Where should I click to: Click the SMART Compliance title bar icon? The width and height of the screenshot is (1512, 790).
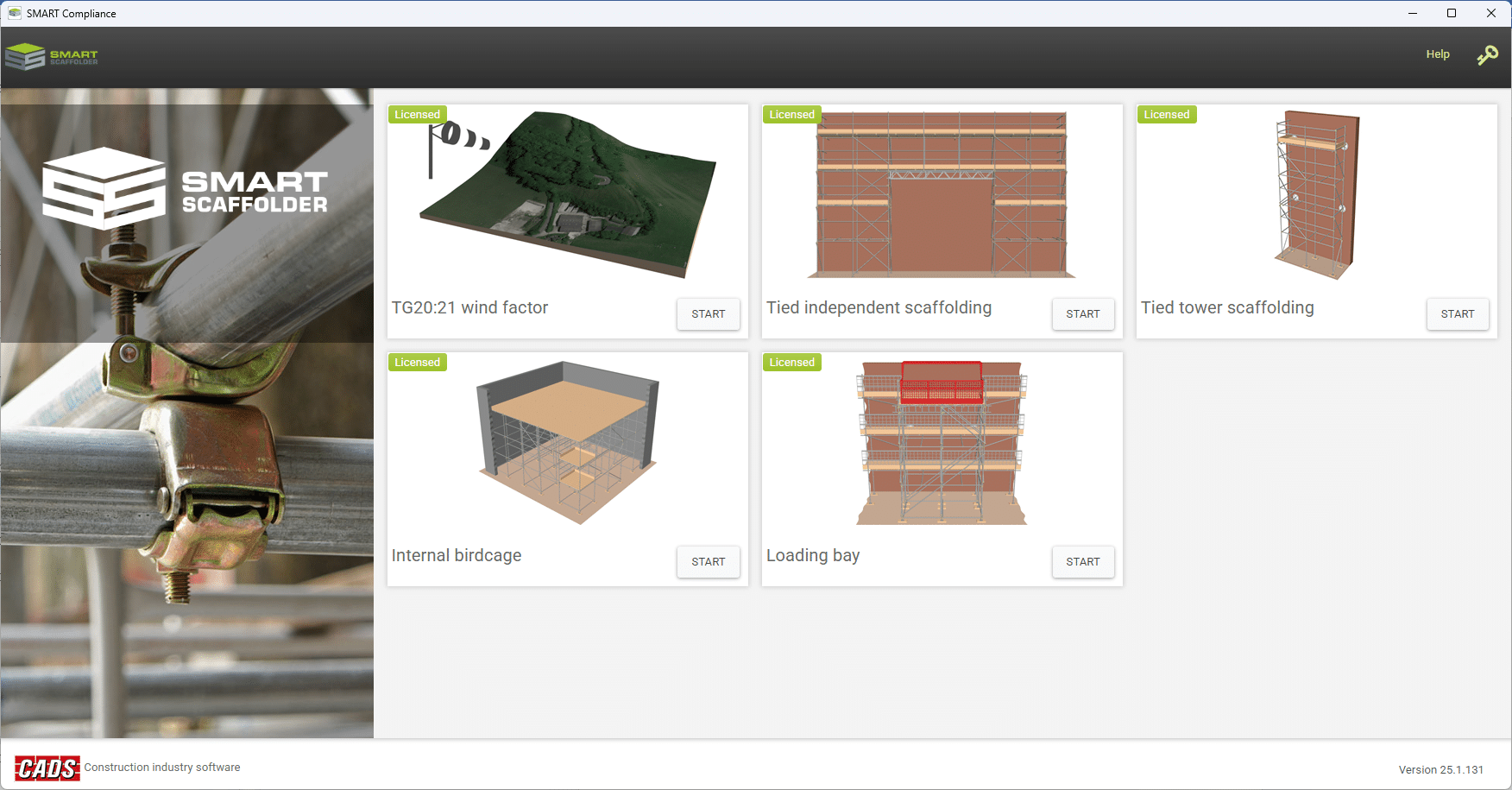[x=15, y=13]
